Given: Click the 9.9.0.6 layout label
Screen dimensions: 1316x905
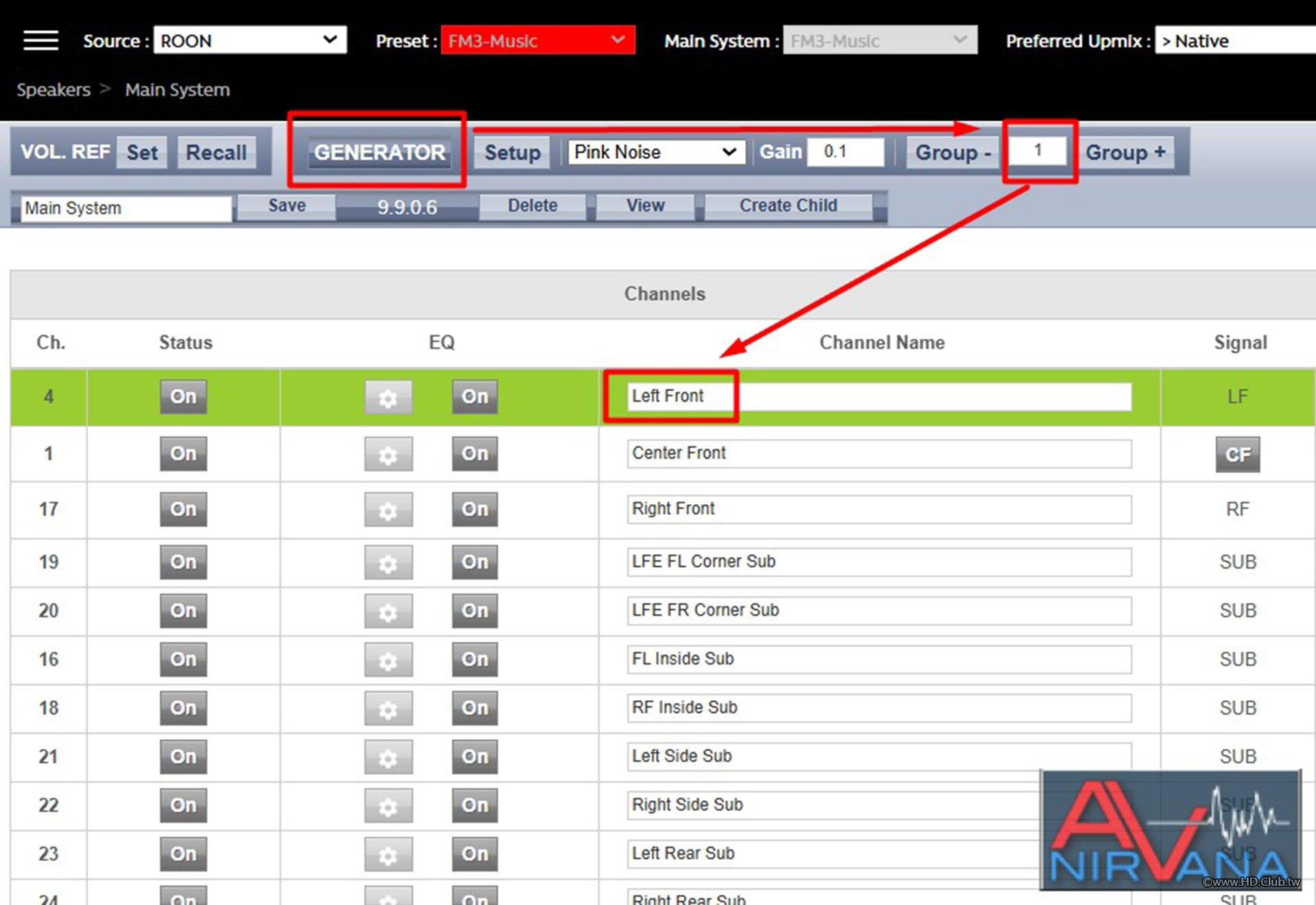Looking at the screenshot, I should (407, 207).
